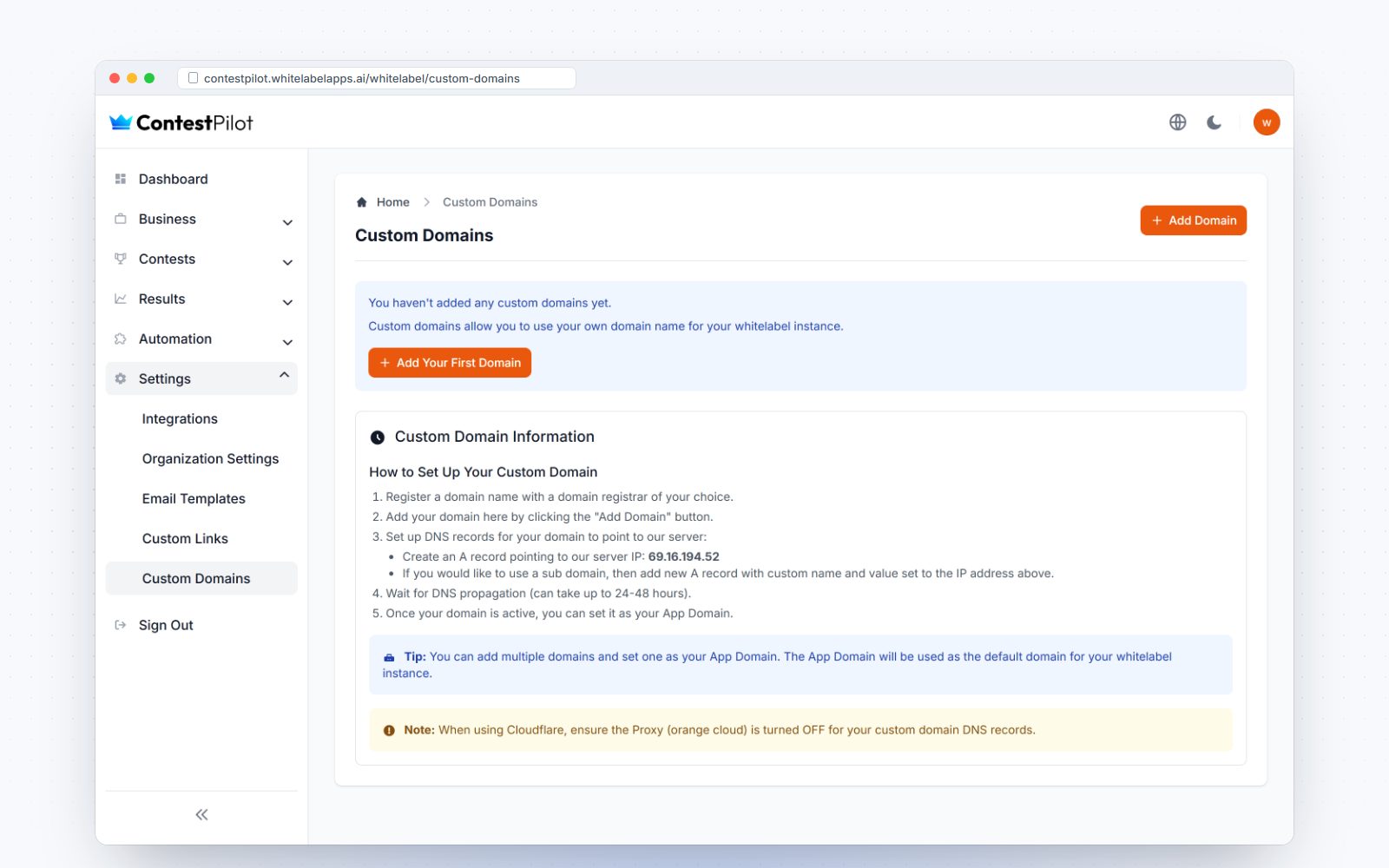Screen dimensions: 1389x868
Task: Open the Dashboard page
Action: pyautogui.click(x=201, y=179)
